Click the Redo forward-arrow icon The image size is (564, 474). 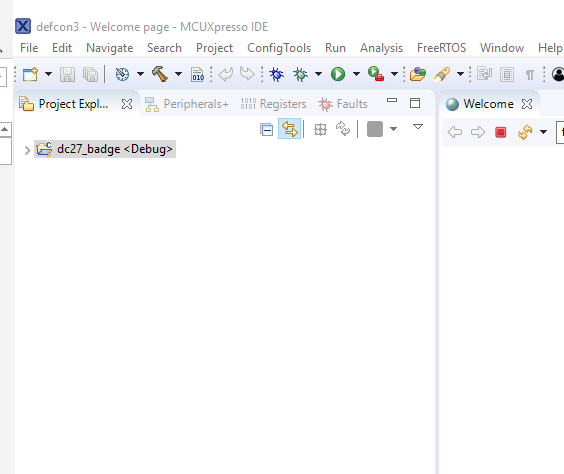[x=247, y=74]
